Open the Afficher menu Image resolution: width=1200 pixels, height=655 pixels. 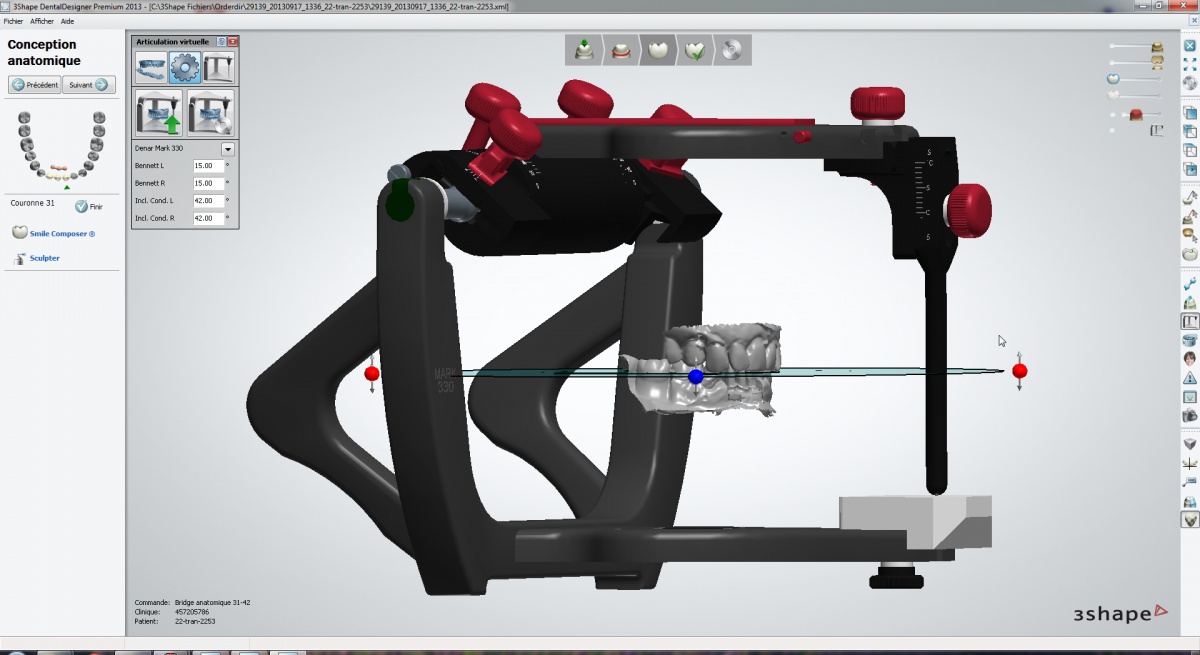42,21
